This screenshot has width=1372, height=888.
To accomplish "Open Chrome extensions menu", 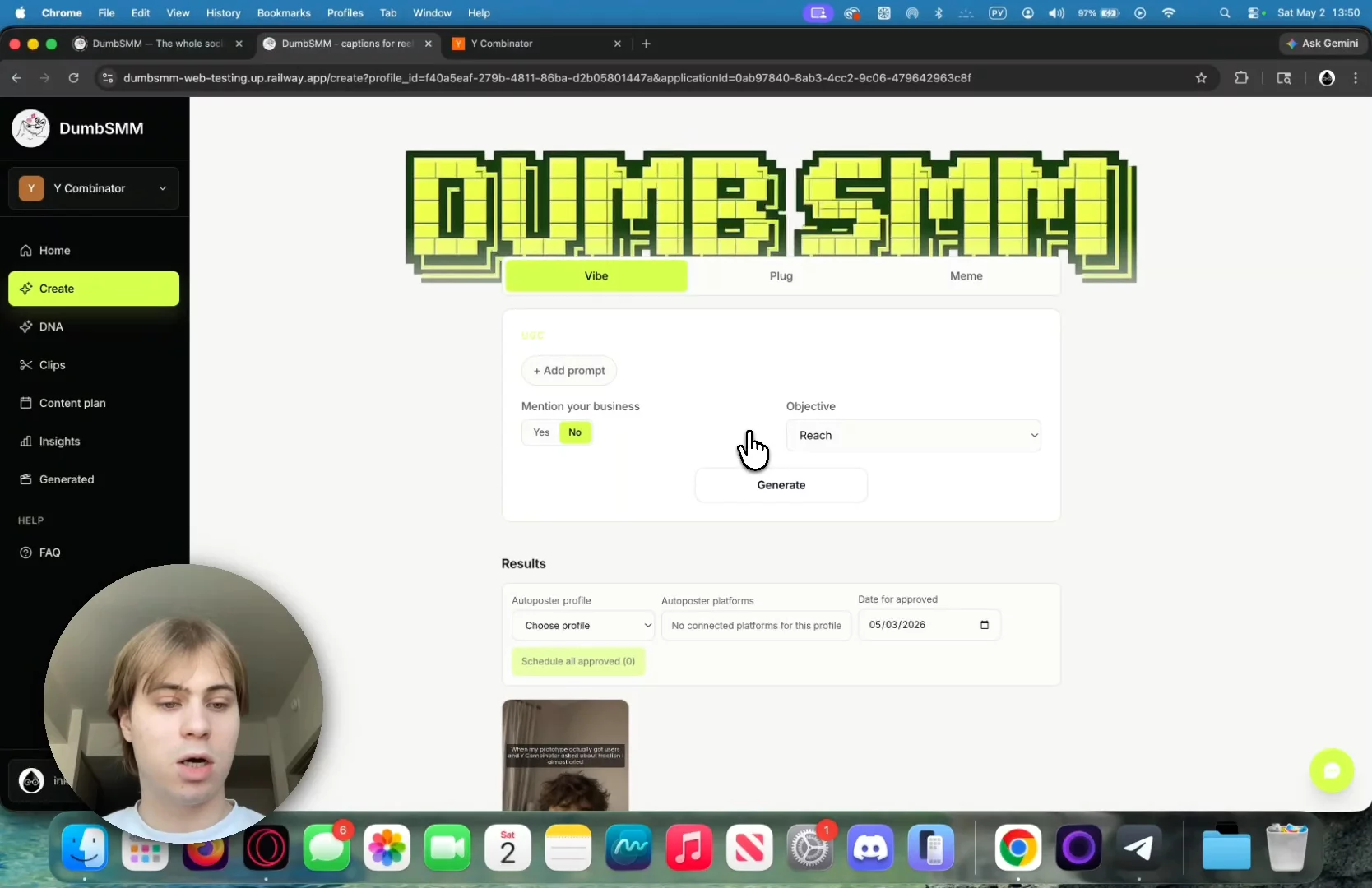I will [x=1241, y=77].
